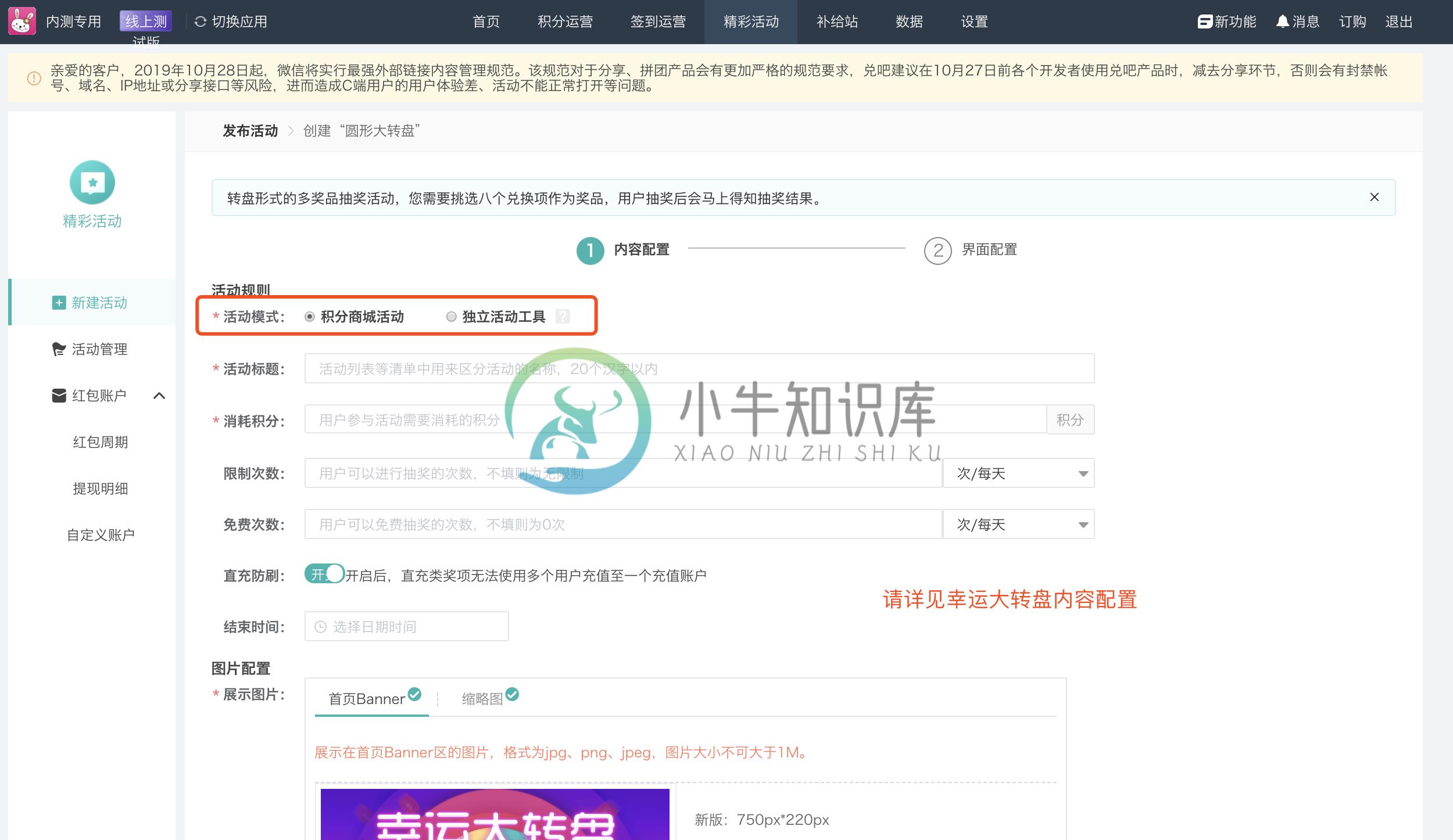The height and width of the screenshot is (840, 1453).
Task: Click the clock icon in end time field
Action: point(320,627)
